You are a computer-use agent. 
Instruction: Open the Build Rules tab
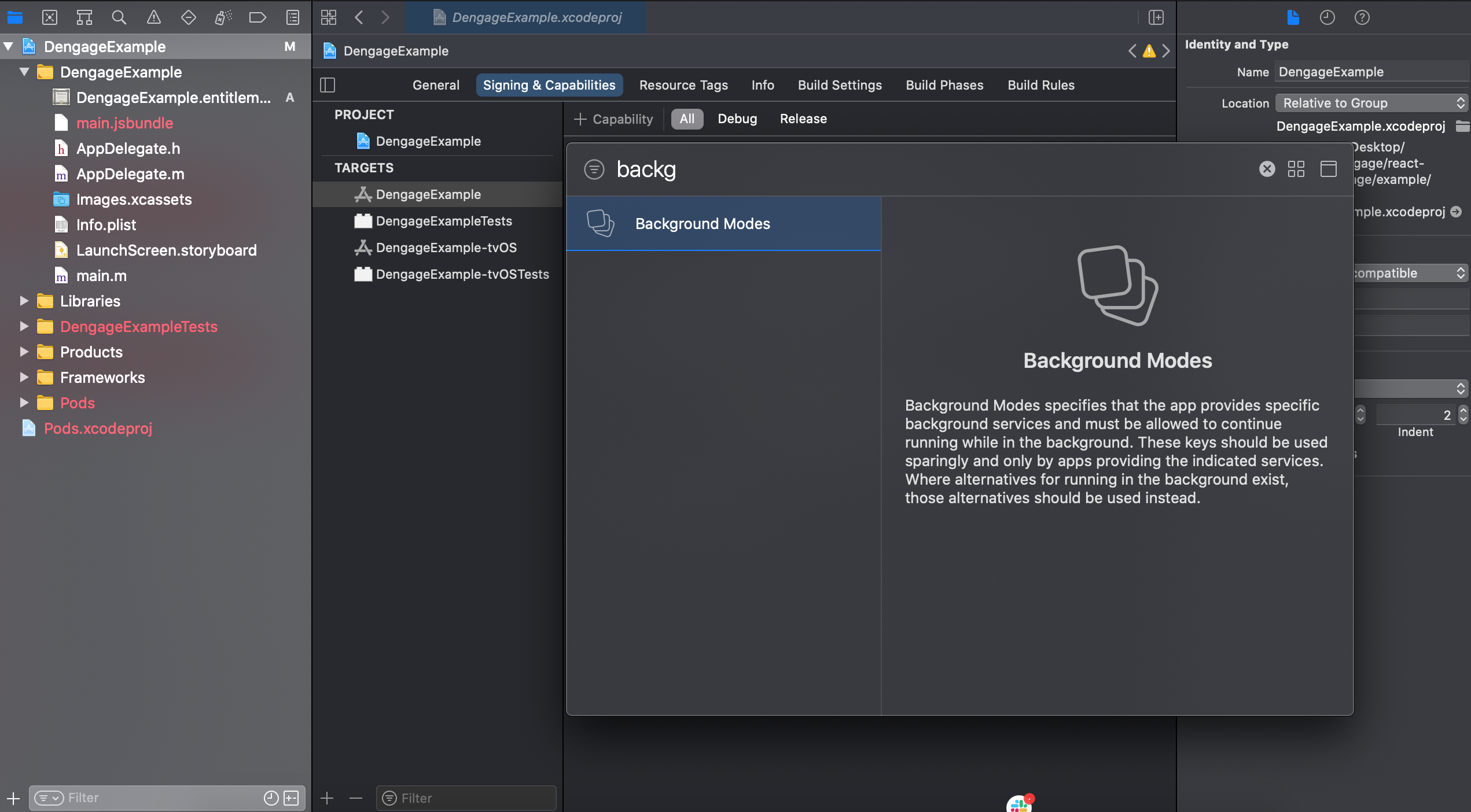pyautogui.click(x=1041, y=85)
